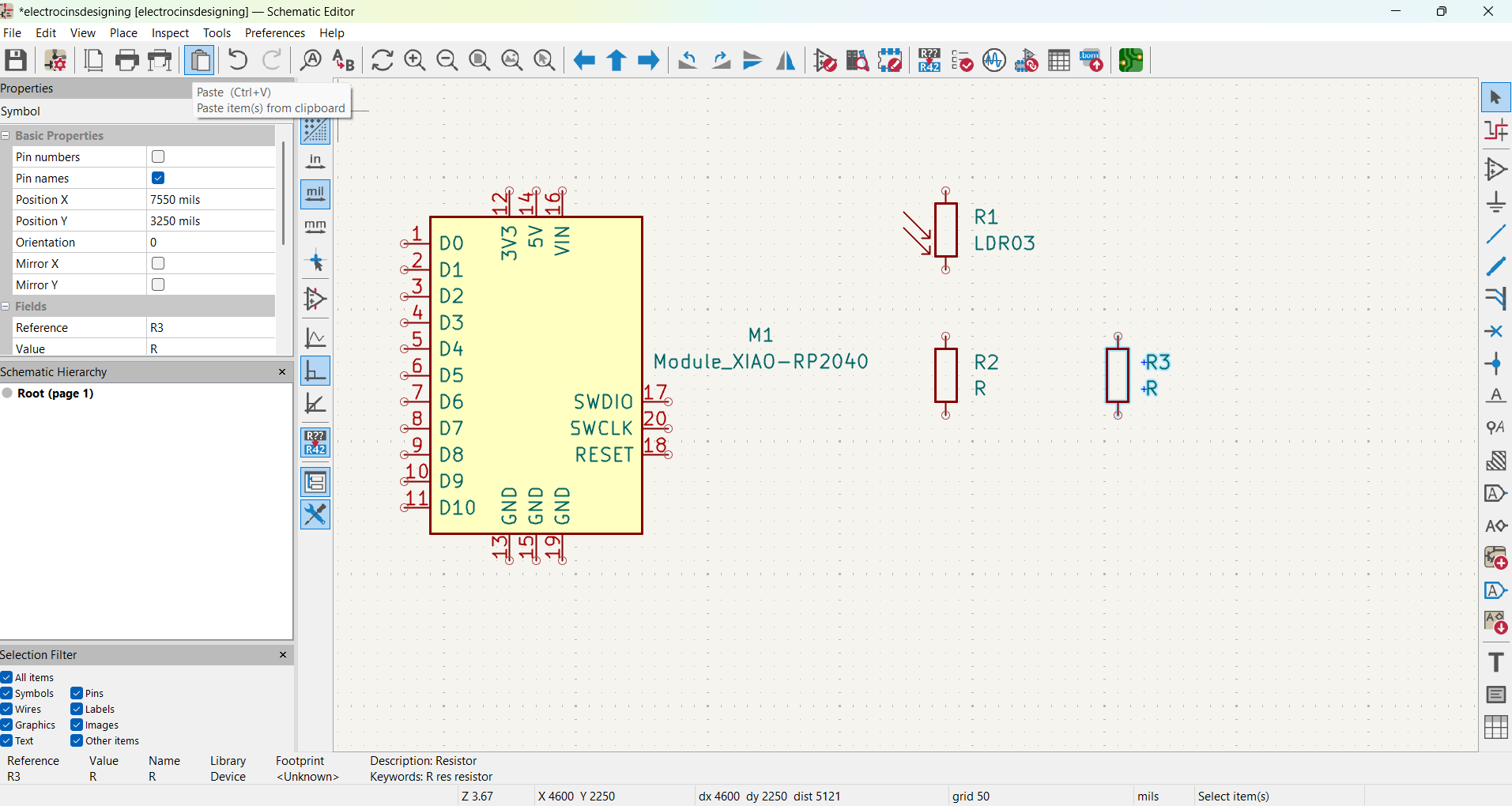Generate bill of materials

[x=1092, y=60]
